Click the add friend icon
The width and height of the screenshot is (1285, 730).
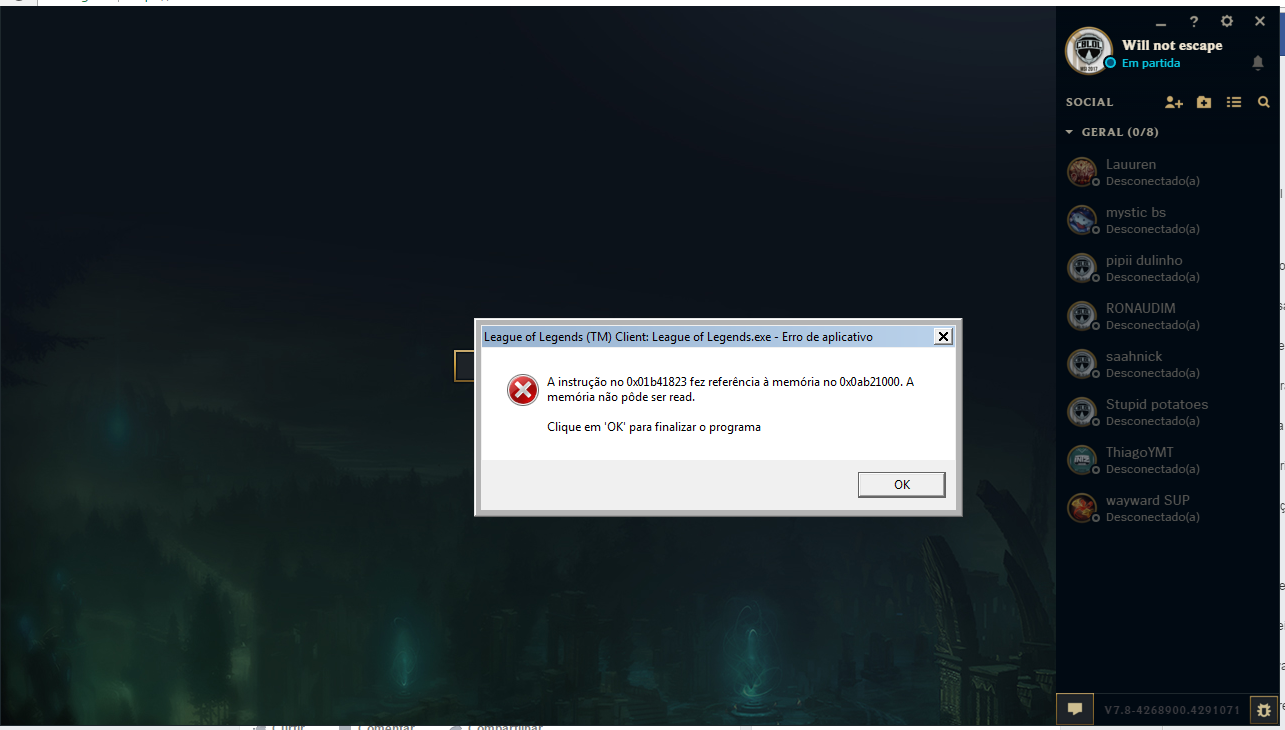click(1174, 102)
